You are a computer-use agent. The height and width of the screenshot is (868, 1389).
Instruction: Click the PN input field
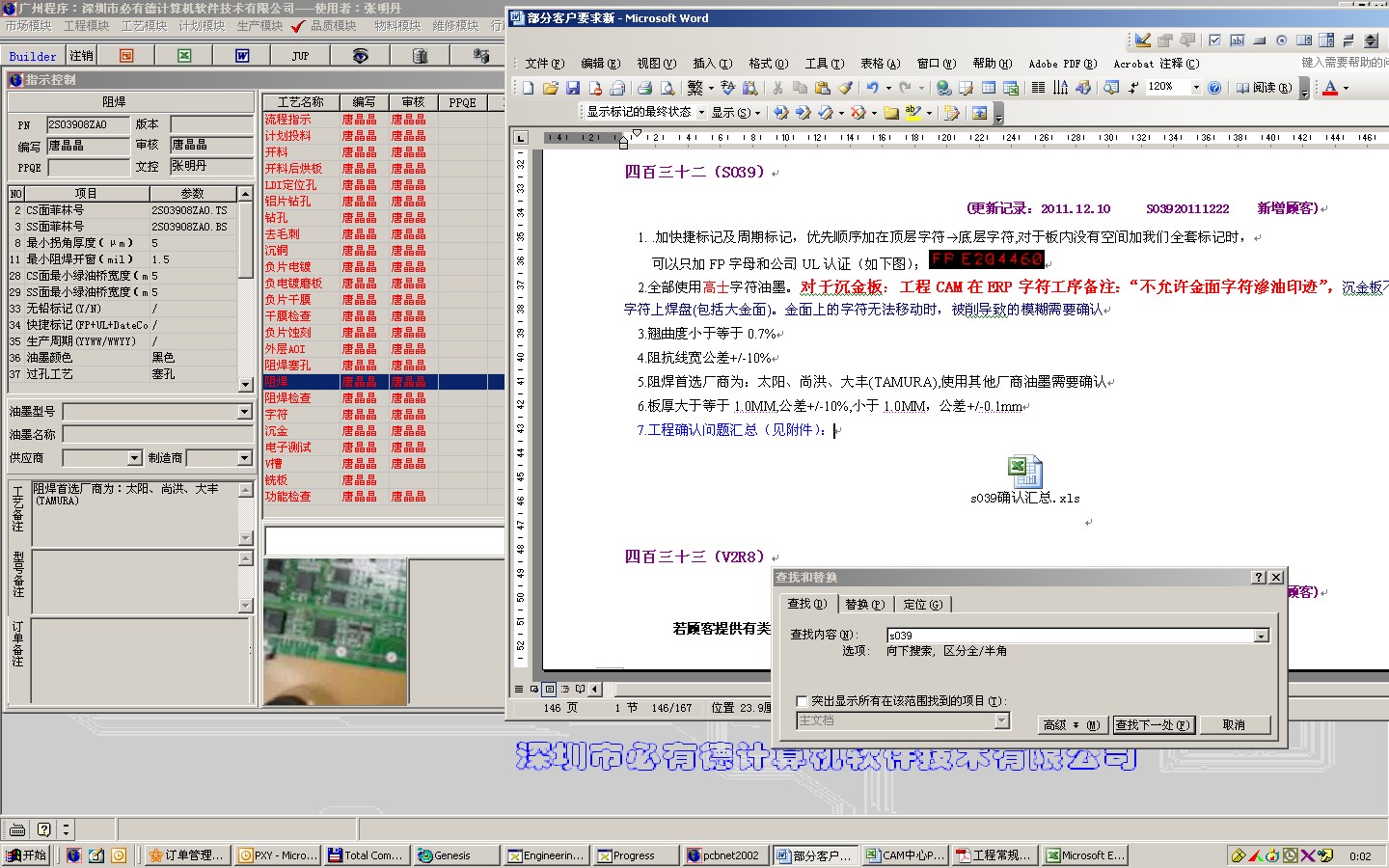[88, 124]
